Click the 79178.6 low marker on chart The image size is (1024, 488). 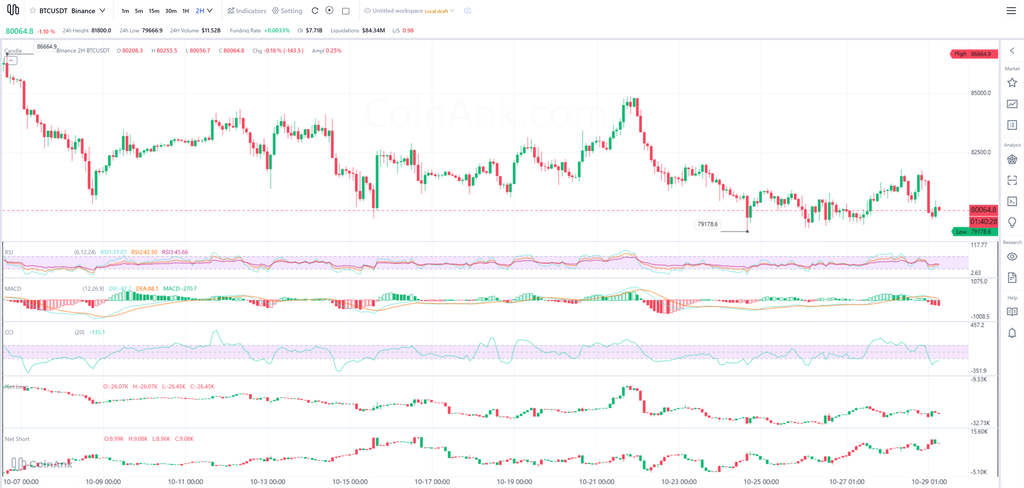pyautogui.click(x=708, y=225)
